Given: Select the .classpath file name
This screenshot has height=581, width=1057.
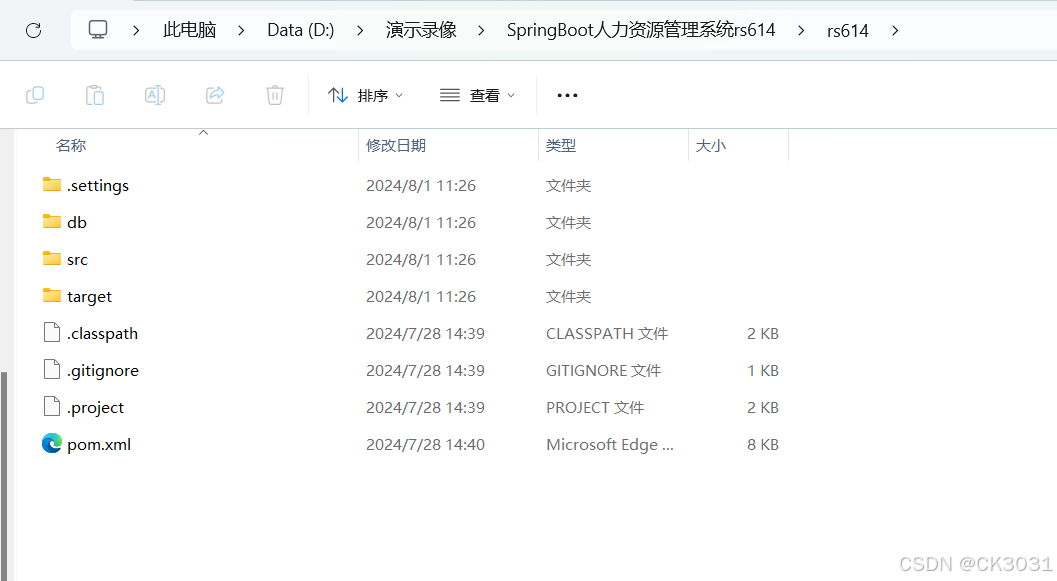Looking at the screenshot, I should pyautogui.click(x=102, y=334).
